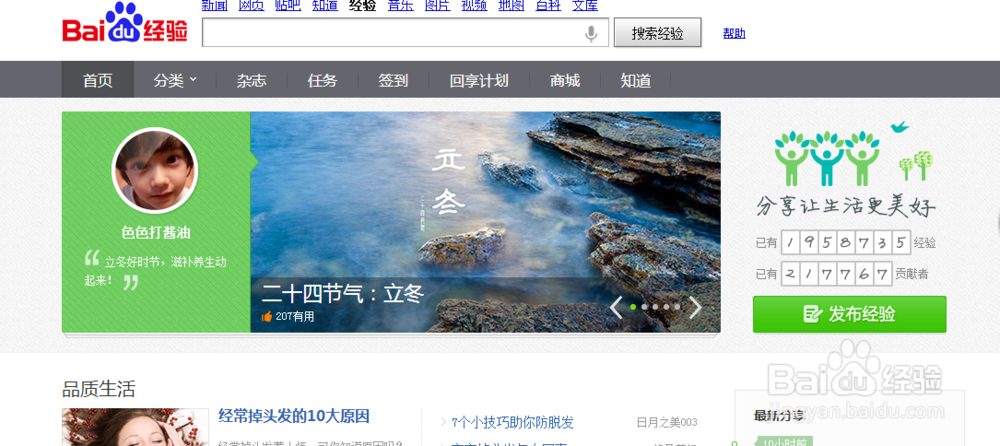
Task: Open the 杂志 navigation tab
Action: pos(251,80)
